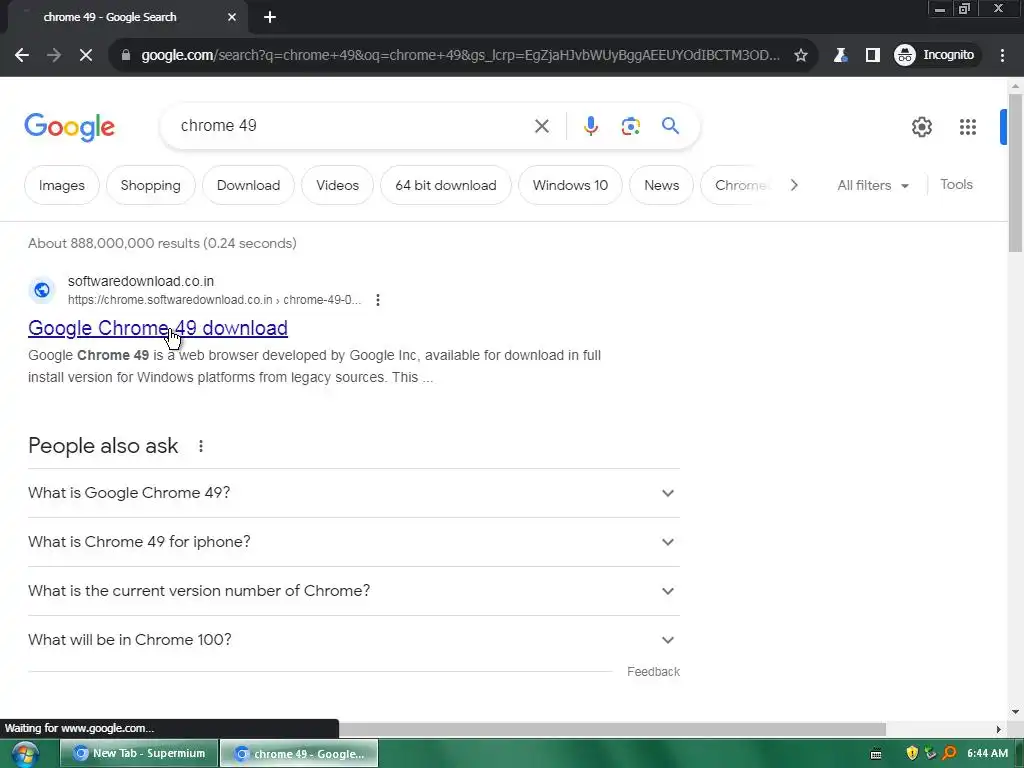Open a new browser tab
The image size is (1024, 768).
click(x=270, y=18)
